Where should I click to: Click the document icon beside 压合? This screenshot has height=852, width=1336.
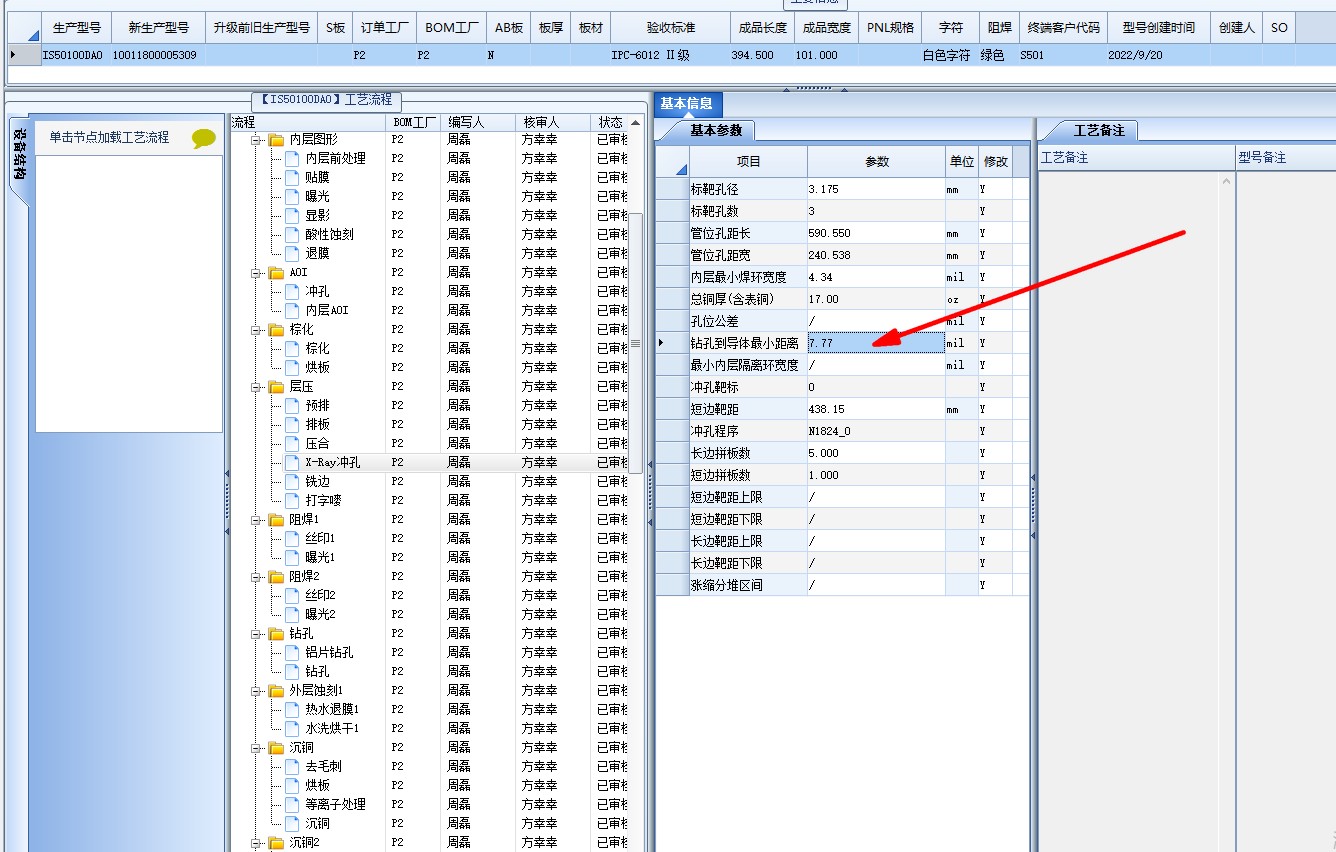pyautogui.click(x=292, y=443)
